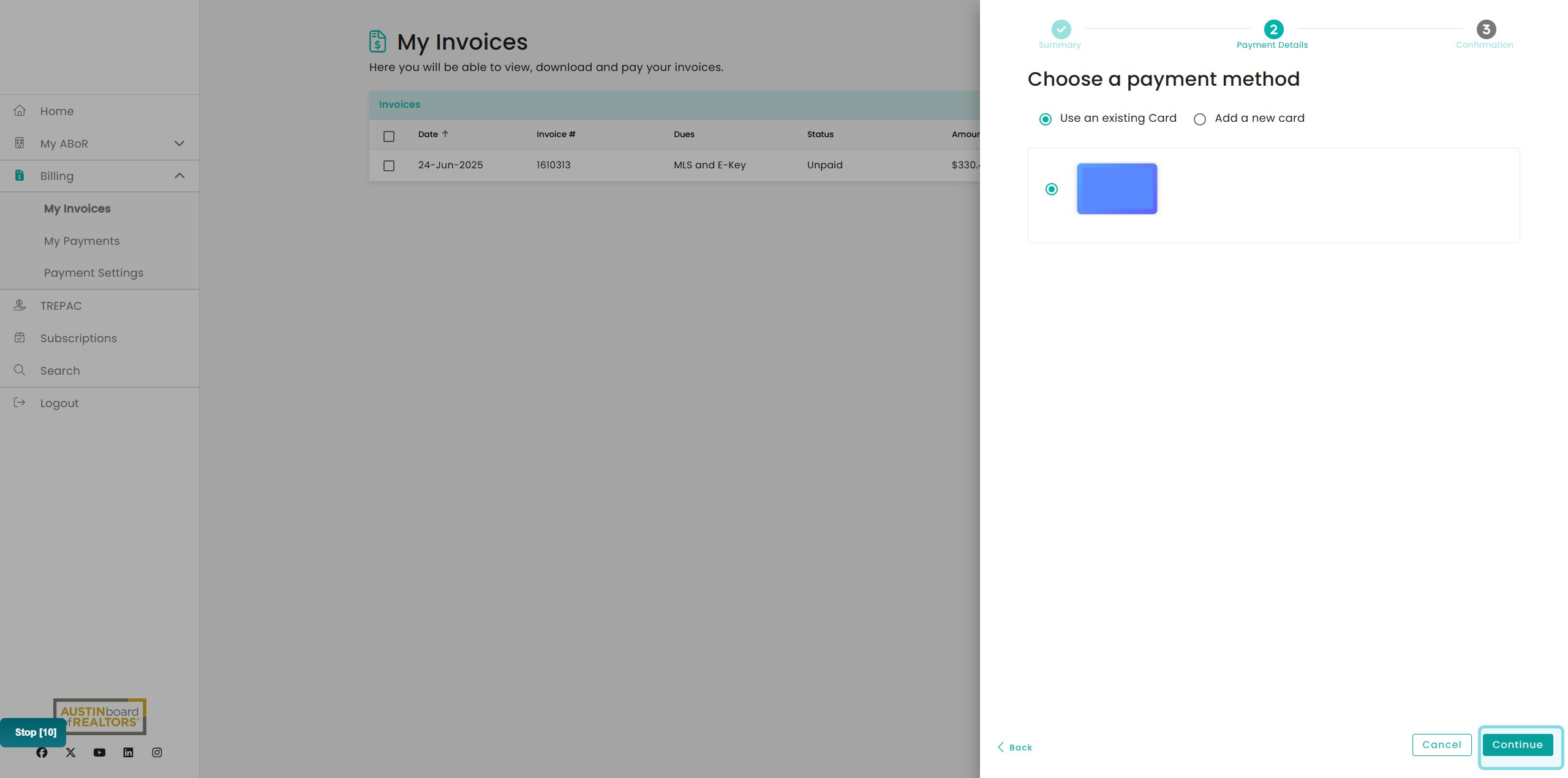
Task: Toggle the select-all invoices checkbox
Action: (389, 136)
